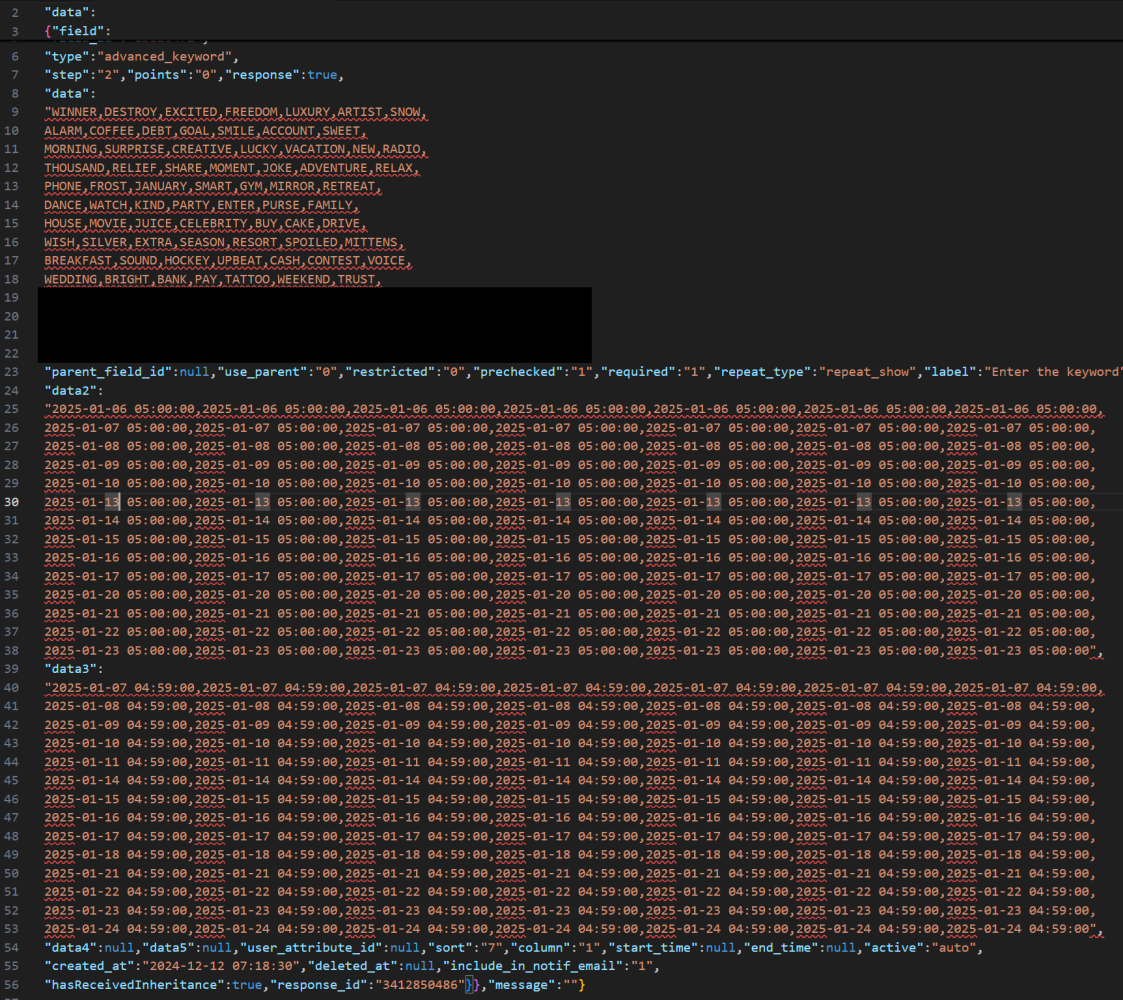Click the word JANUARY
The width and height of the screenshot is (1123, 1000).
160,186
